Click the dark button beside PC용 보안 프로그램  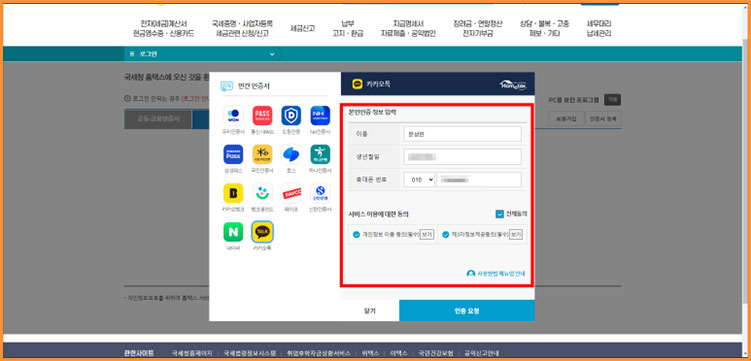612,100
